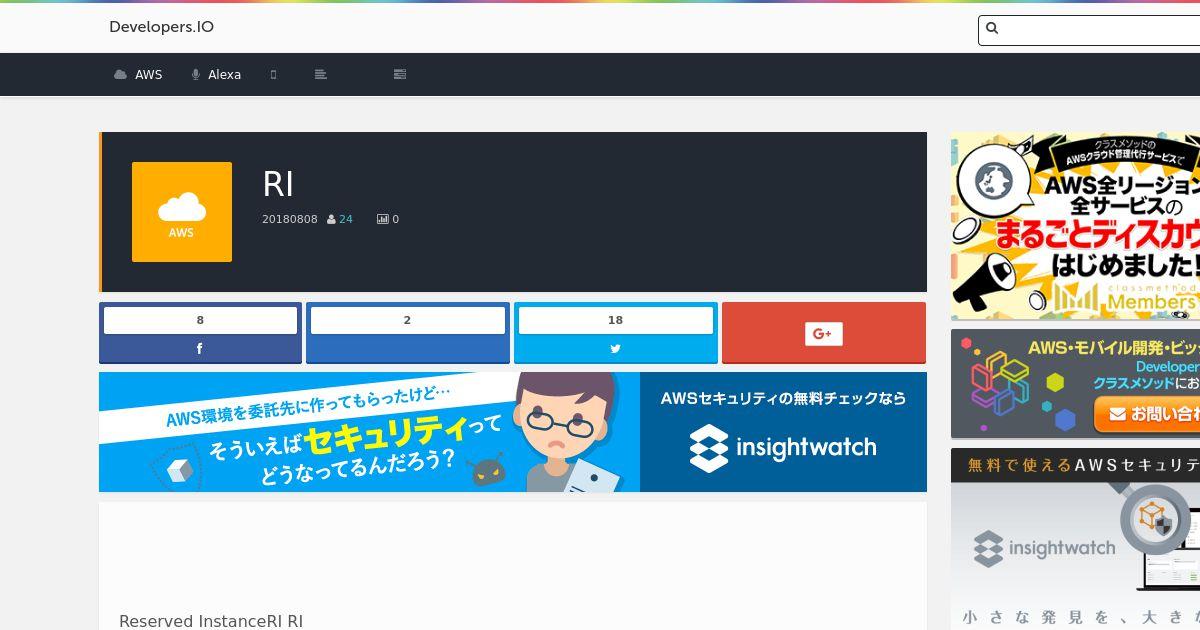Open the insightwatch security check banner

point(513,432)
